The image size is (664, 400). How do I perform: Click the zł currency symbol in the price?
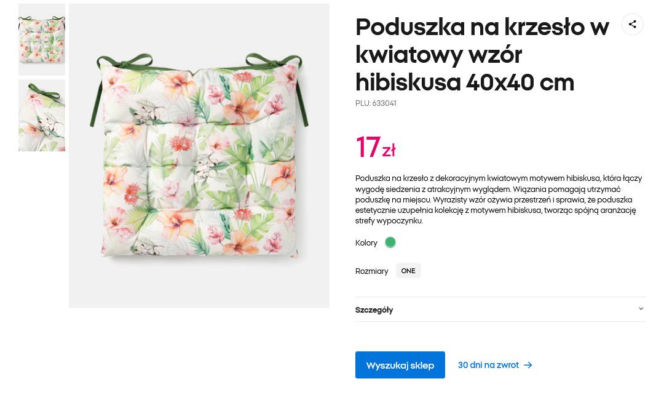389,151
